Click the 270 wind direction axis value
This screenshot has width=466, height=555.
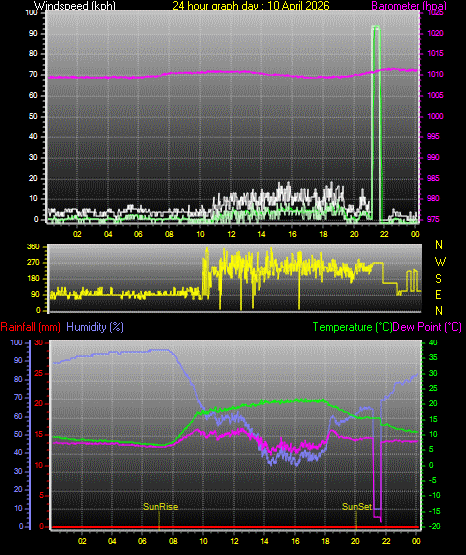[34, 263]
